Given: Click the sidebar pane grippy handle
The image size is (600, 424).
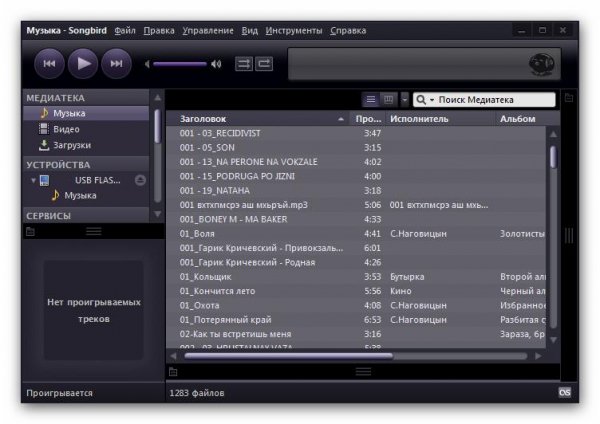Looking at the screenshot, I should point(94,231).
